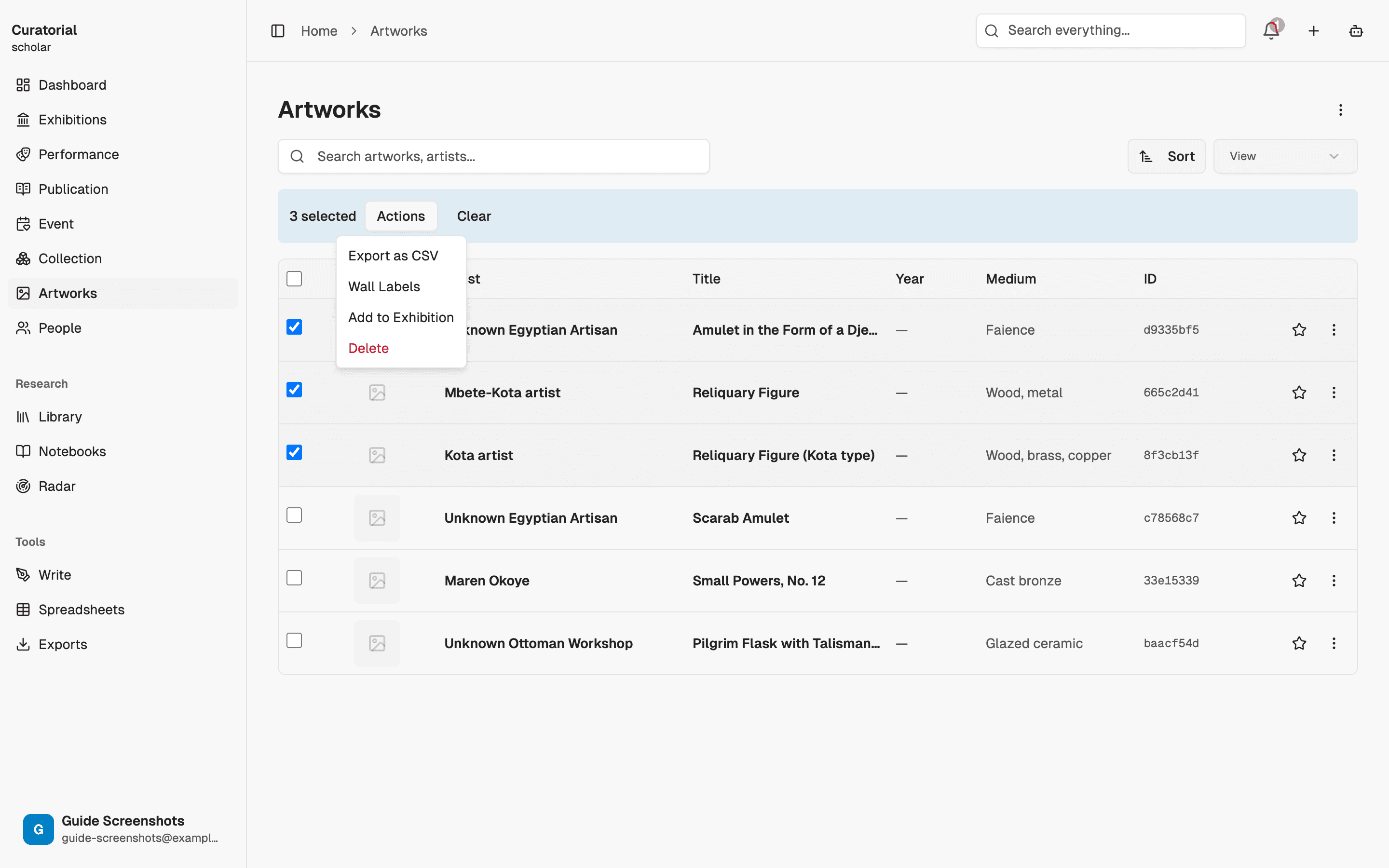Uncheck the Amulet in the Form row
Viewport: 1389px width, 868px height.
pos(294,326)
